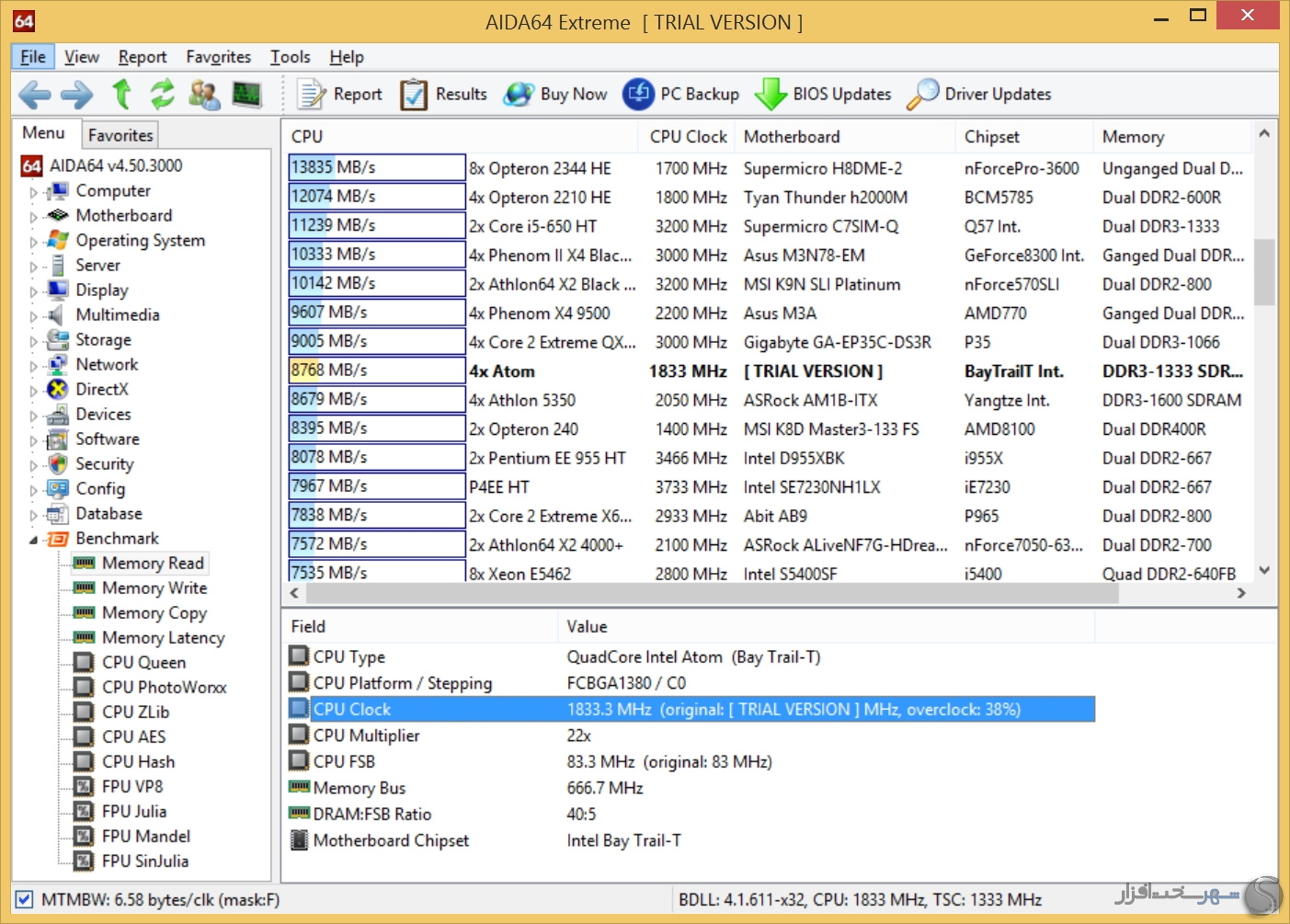
Task: Select the FPU VP8 benchmark icon
Action: pyautogui.click(x=85, y=786)
